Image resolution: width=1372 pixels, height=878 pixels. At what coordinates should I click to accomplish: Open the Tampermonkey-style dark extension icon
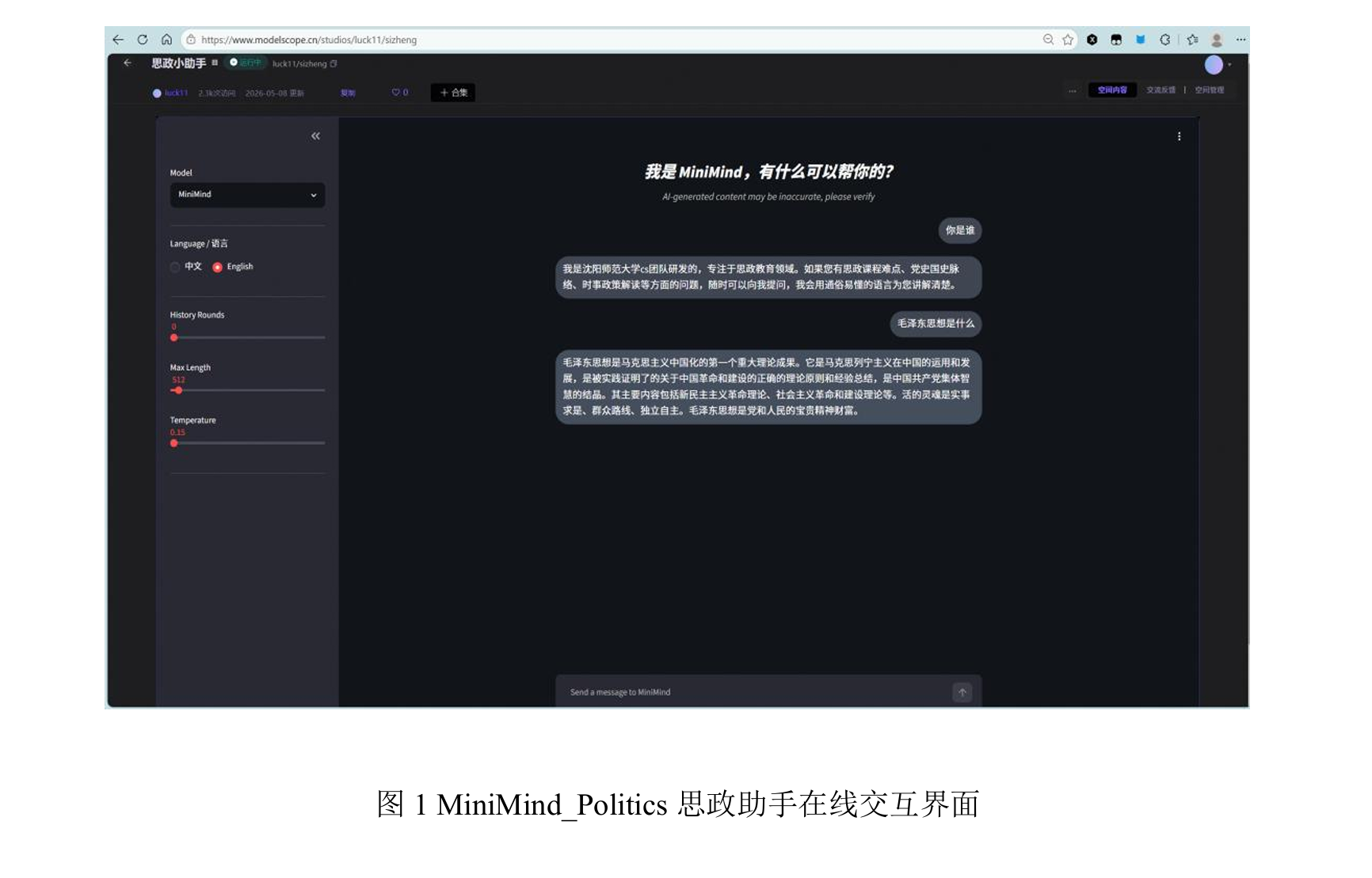(1116, 40)
